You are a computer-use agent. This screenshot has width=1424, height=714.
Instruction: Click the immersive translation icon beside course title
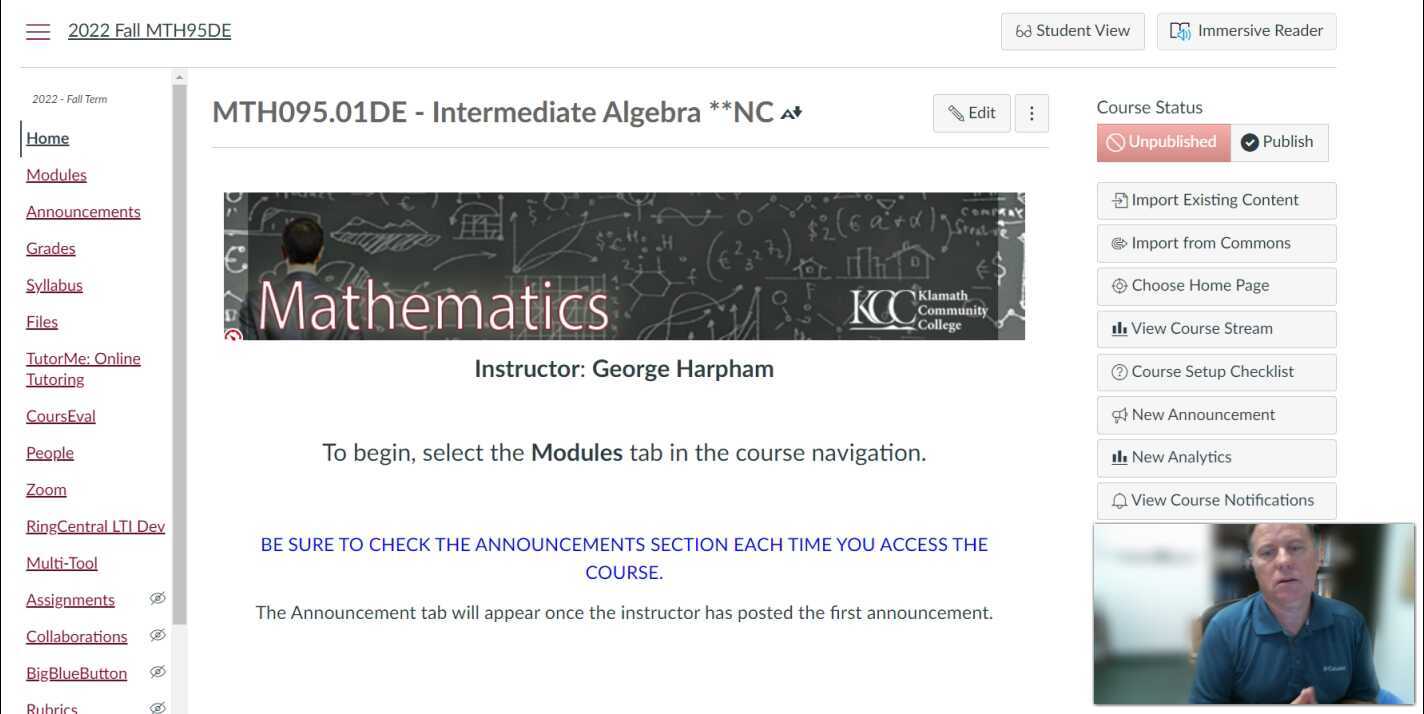tap(791, 113)
